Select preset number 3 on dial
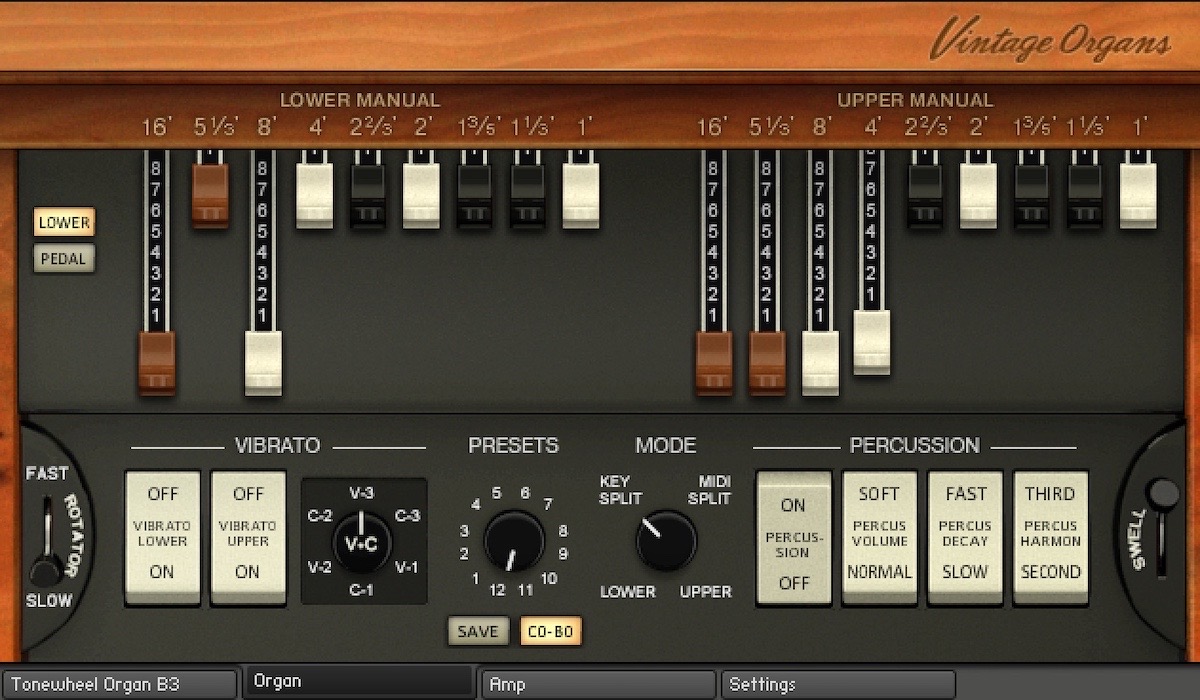1200x700 pixels. click(x=464, y=530)
